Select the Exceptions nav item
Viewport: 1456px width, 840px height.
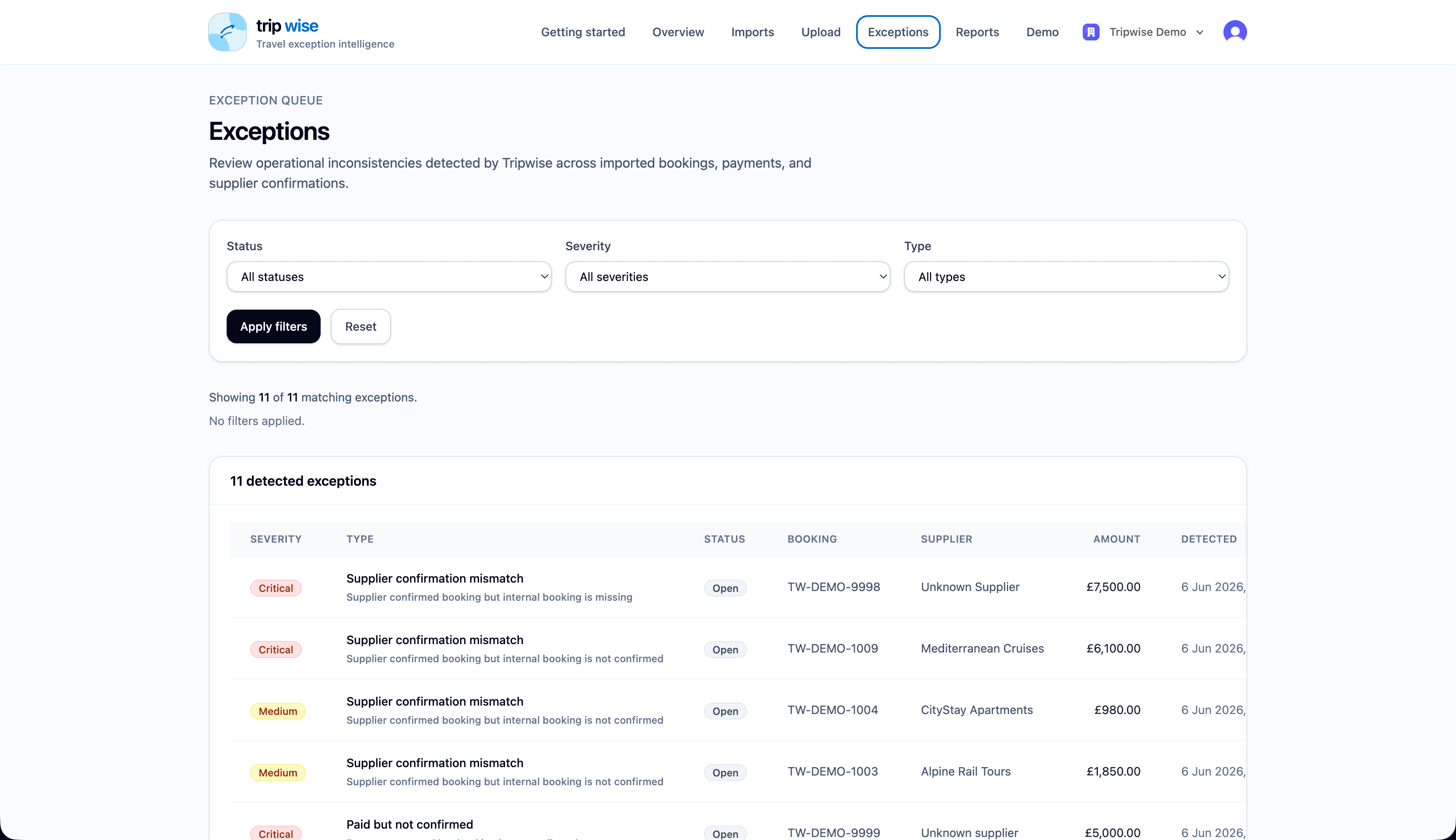[x=898, y=32]
